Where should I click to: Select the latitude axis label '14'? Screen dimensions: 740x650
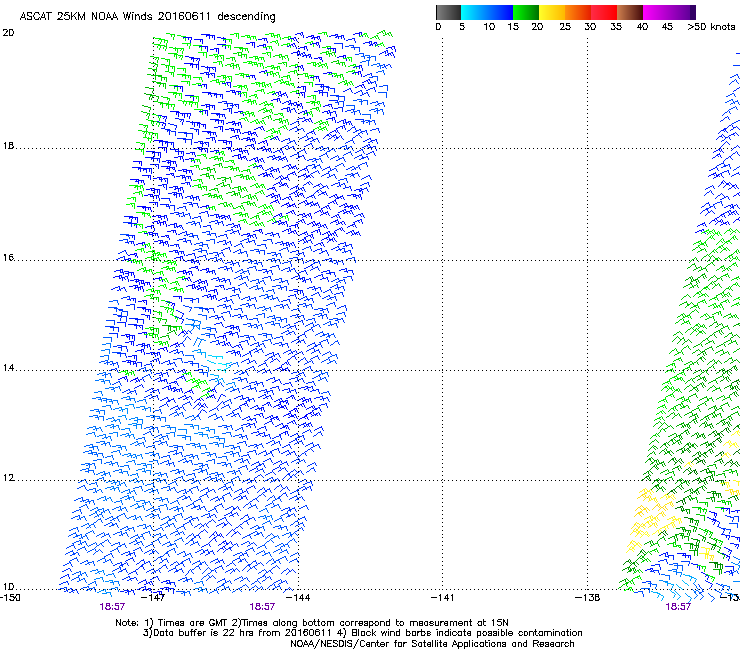point(8,368)
